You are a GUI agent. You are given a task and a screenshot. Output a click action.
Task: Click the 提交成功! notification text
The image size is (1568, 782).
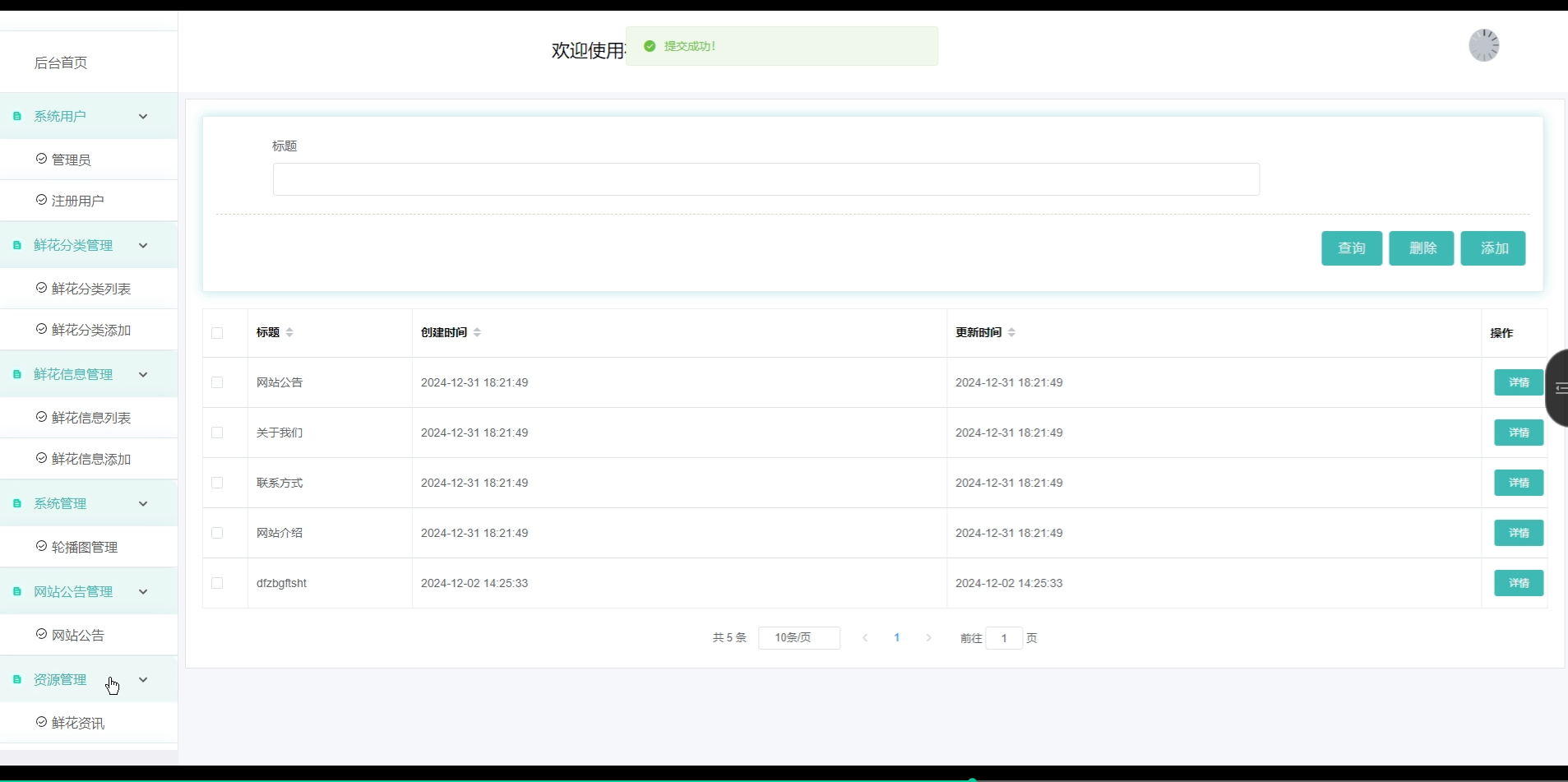tap(690, 46)
